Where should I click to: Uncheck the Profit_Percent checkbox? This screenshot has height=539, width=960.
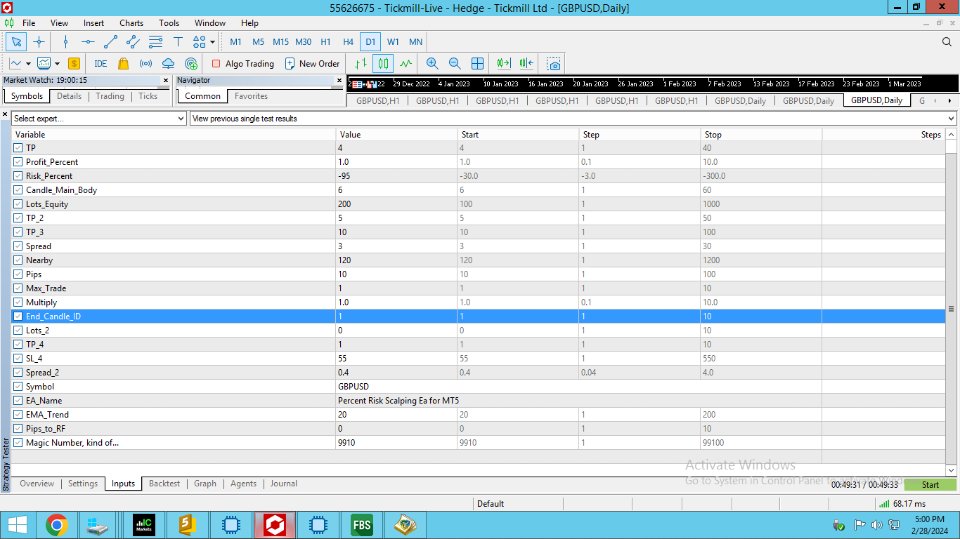tap(18, 162)
